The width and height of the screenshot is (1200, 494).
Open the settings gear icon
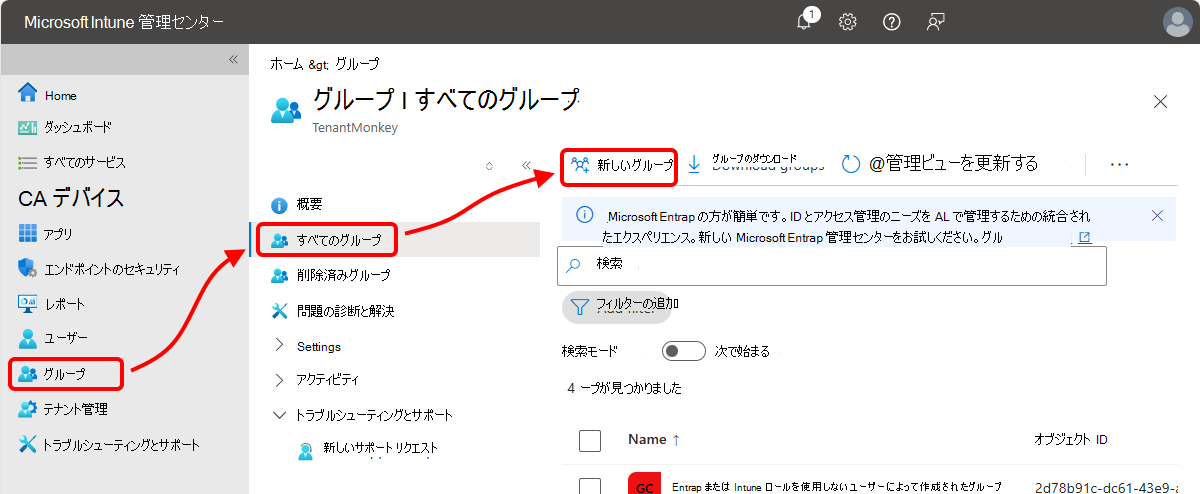(x=848, y=22)
